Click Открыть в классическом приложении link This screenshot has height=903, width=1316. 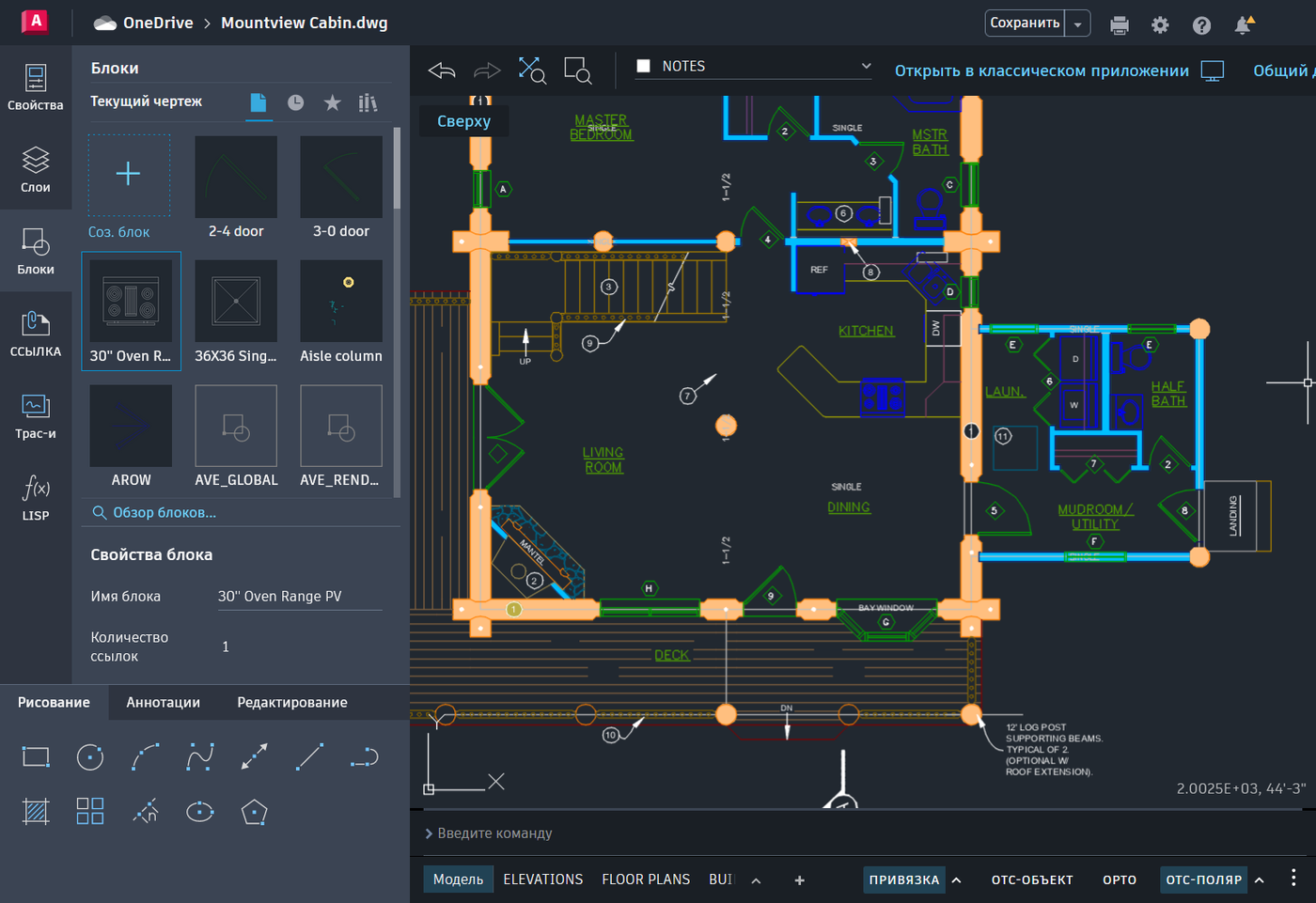pyautogui.click(x=1042, y=70)
